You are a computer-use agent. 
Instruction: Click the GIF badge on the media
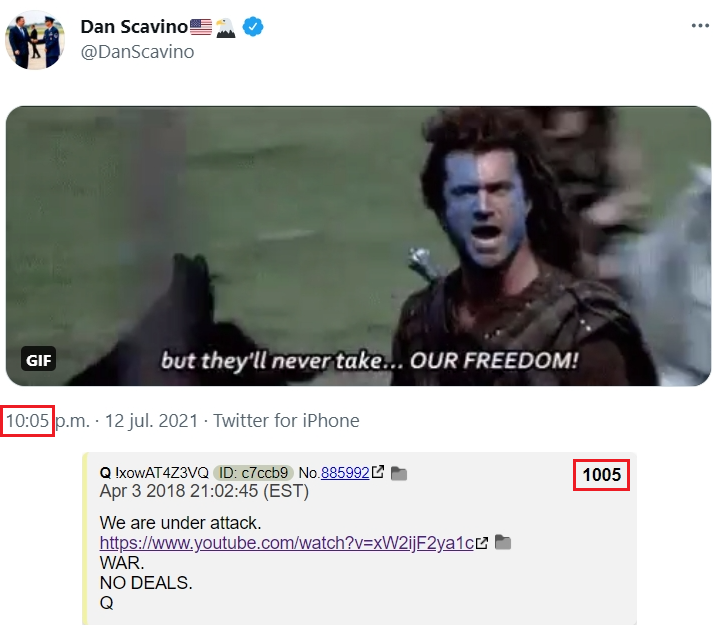38,360
